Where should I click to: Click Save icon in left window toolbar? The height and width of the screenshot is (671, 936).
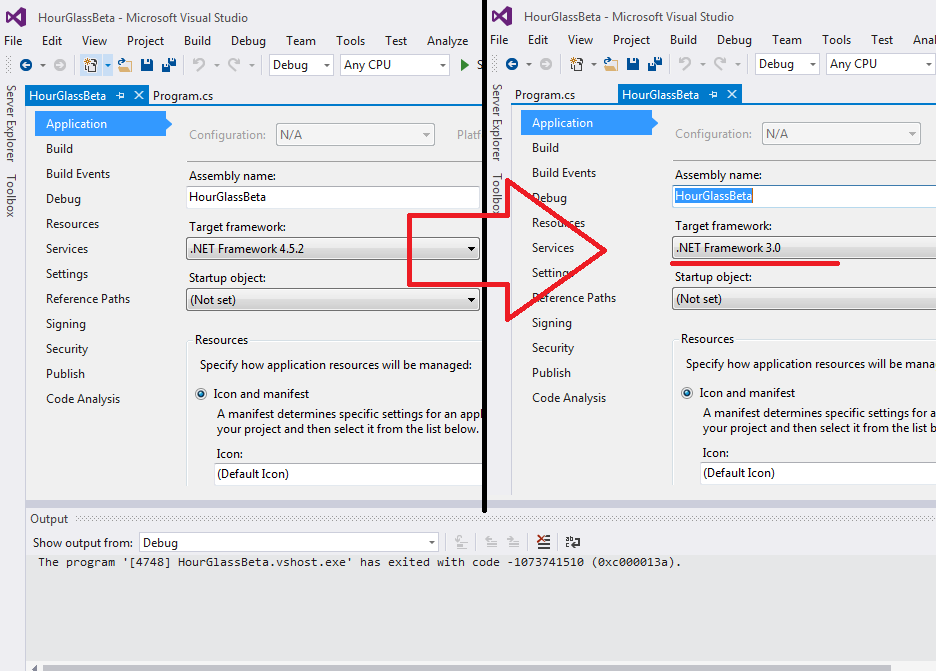pos(147,64)
